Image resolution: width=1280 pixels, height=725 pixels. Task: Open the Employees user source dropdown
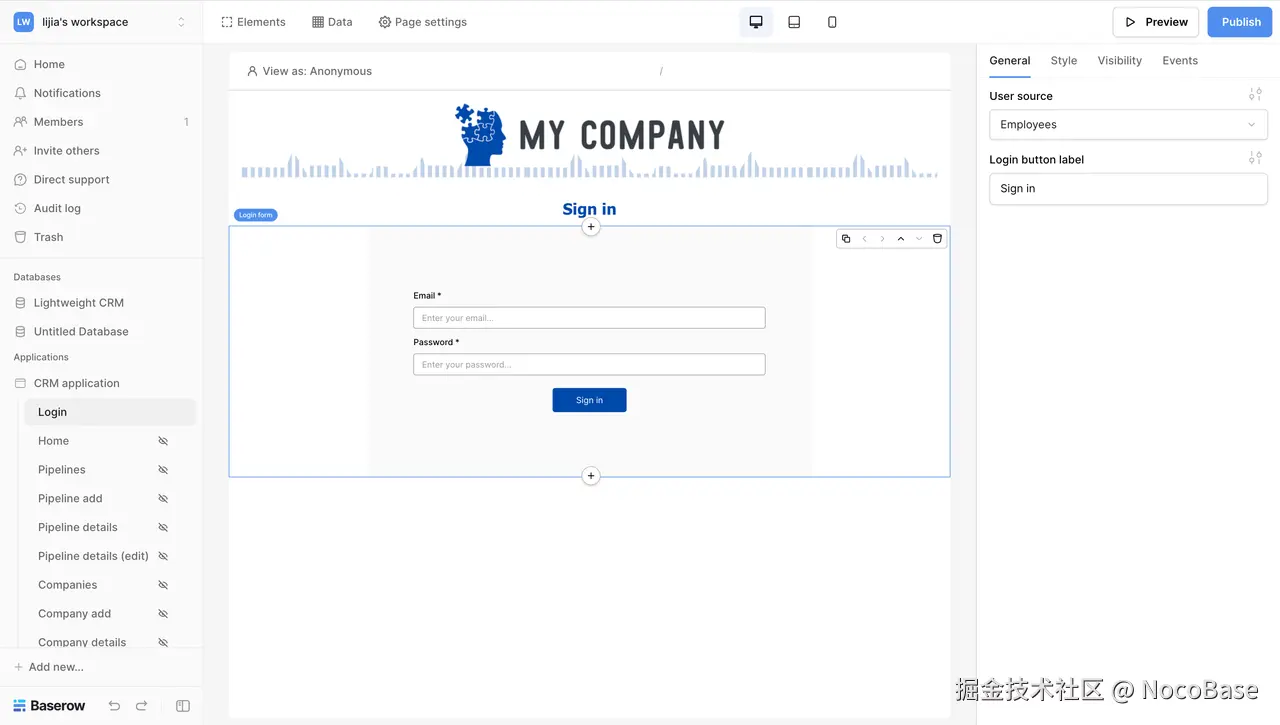1128,125
